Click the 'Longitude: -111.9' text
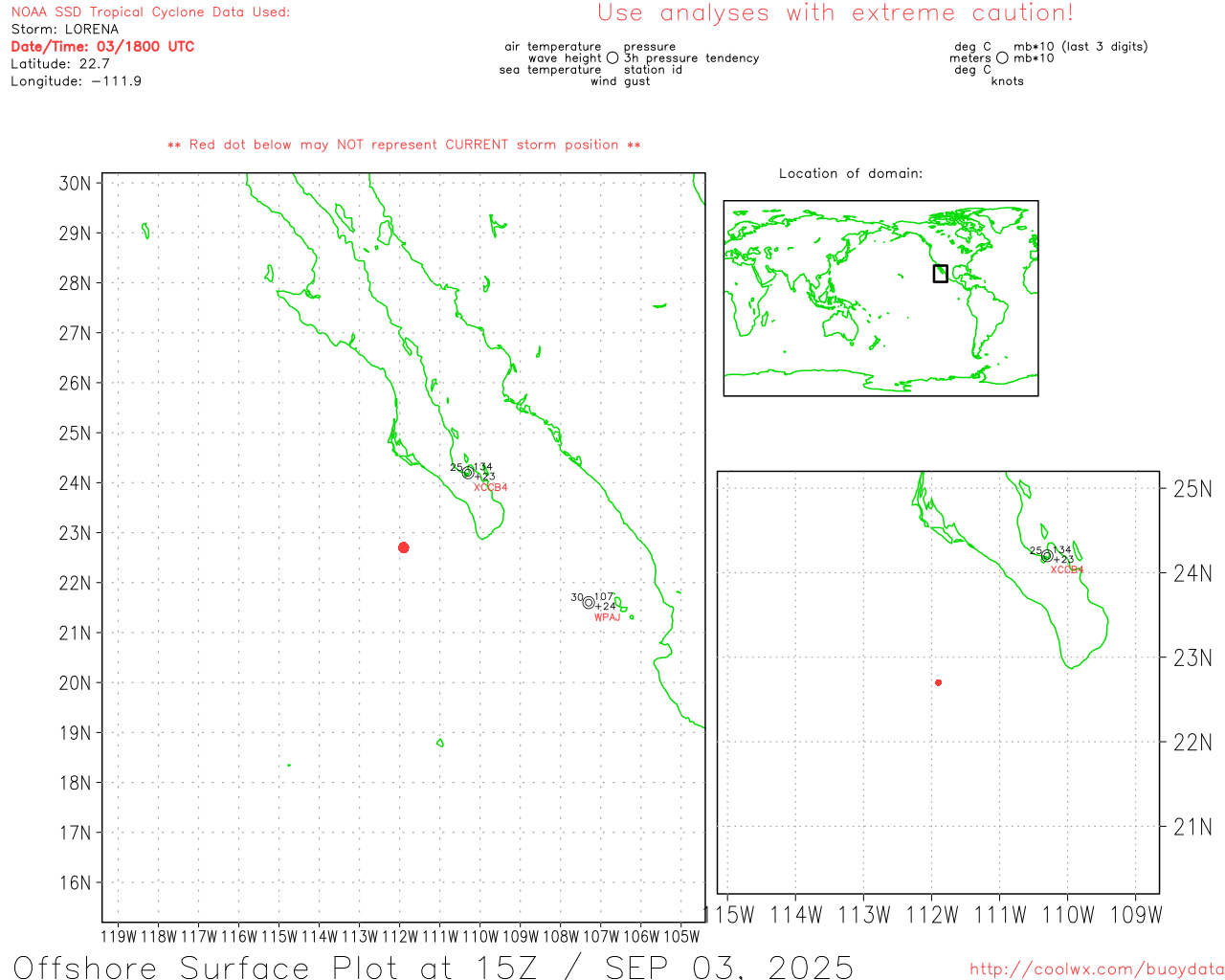The height and width of the screenshot is (980, 1225). tap(76, 81)
